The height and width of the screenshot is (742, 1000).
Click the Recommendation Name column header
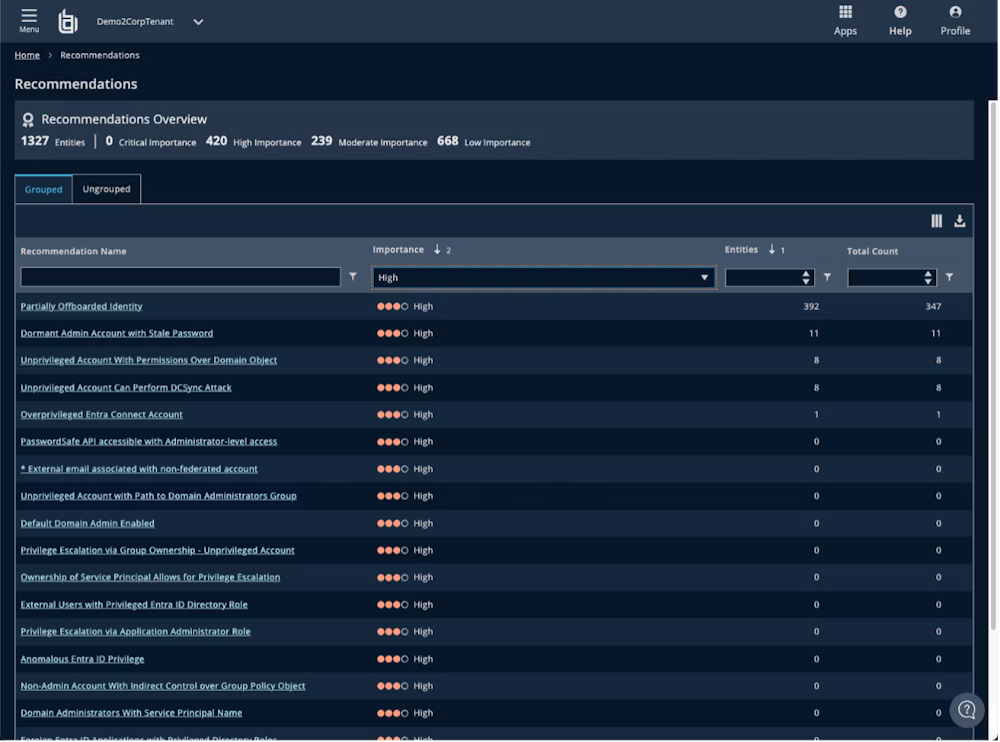click(x=73, y=251)
